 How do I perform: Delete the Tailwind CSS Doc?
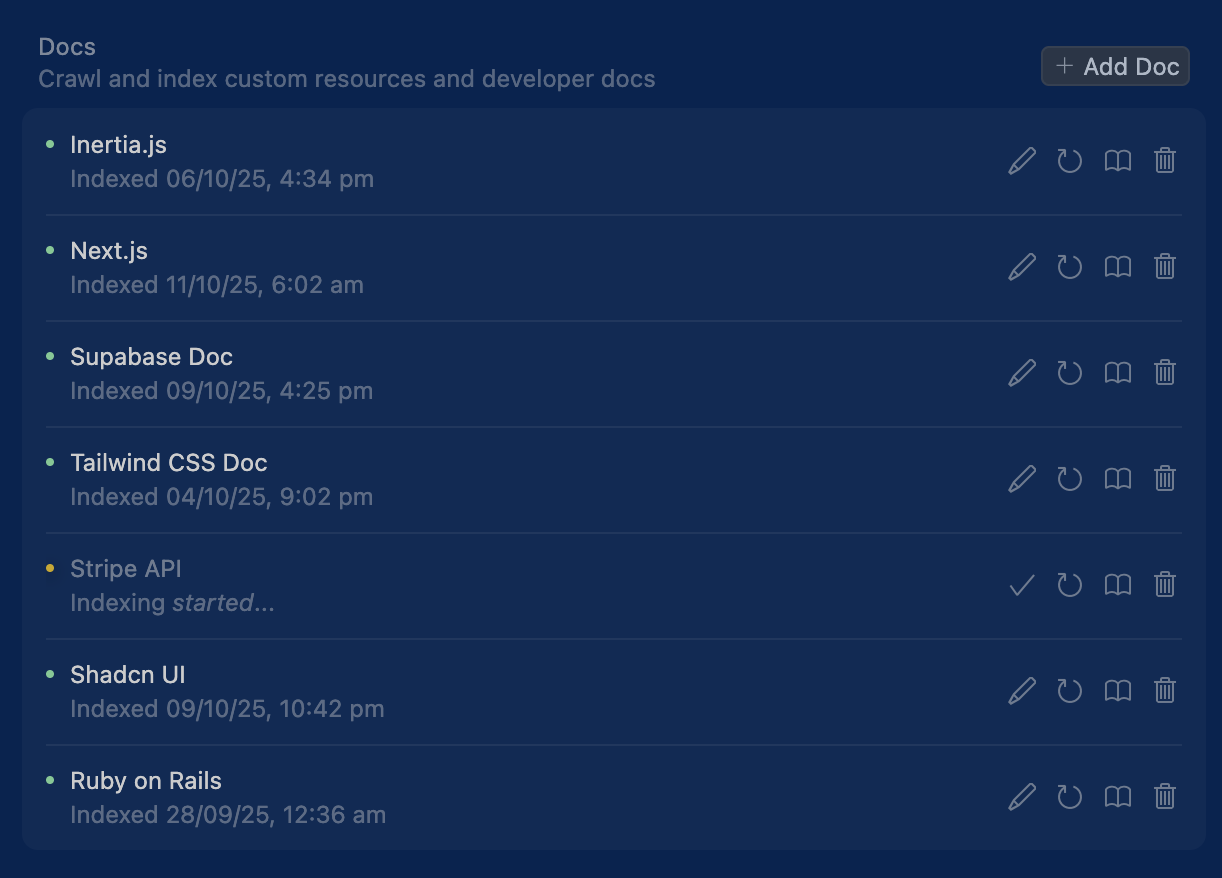click(x=1165, y=478)
